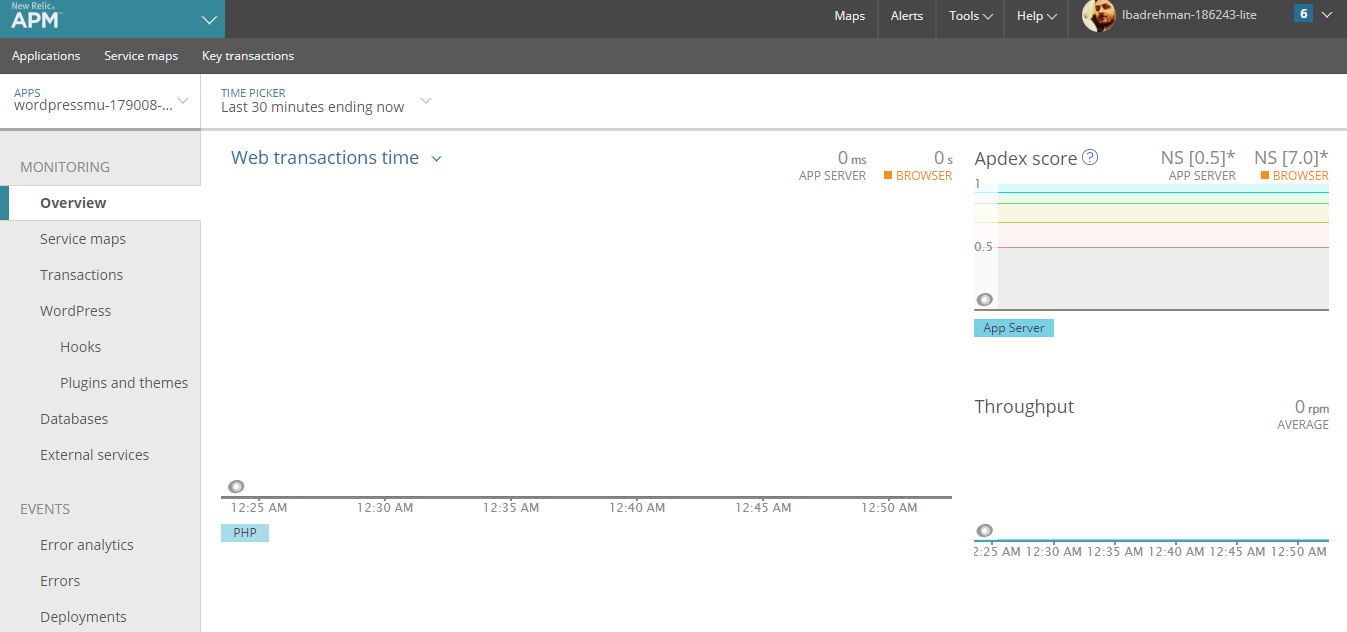This screenshot has height=632, width=1347.
Task: Click the 0 ms app server value
Action: 852,158
